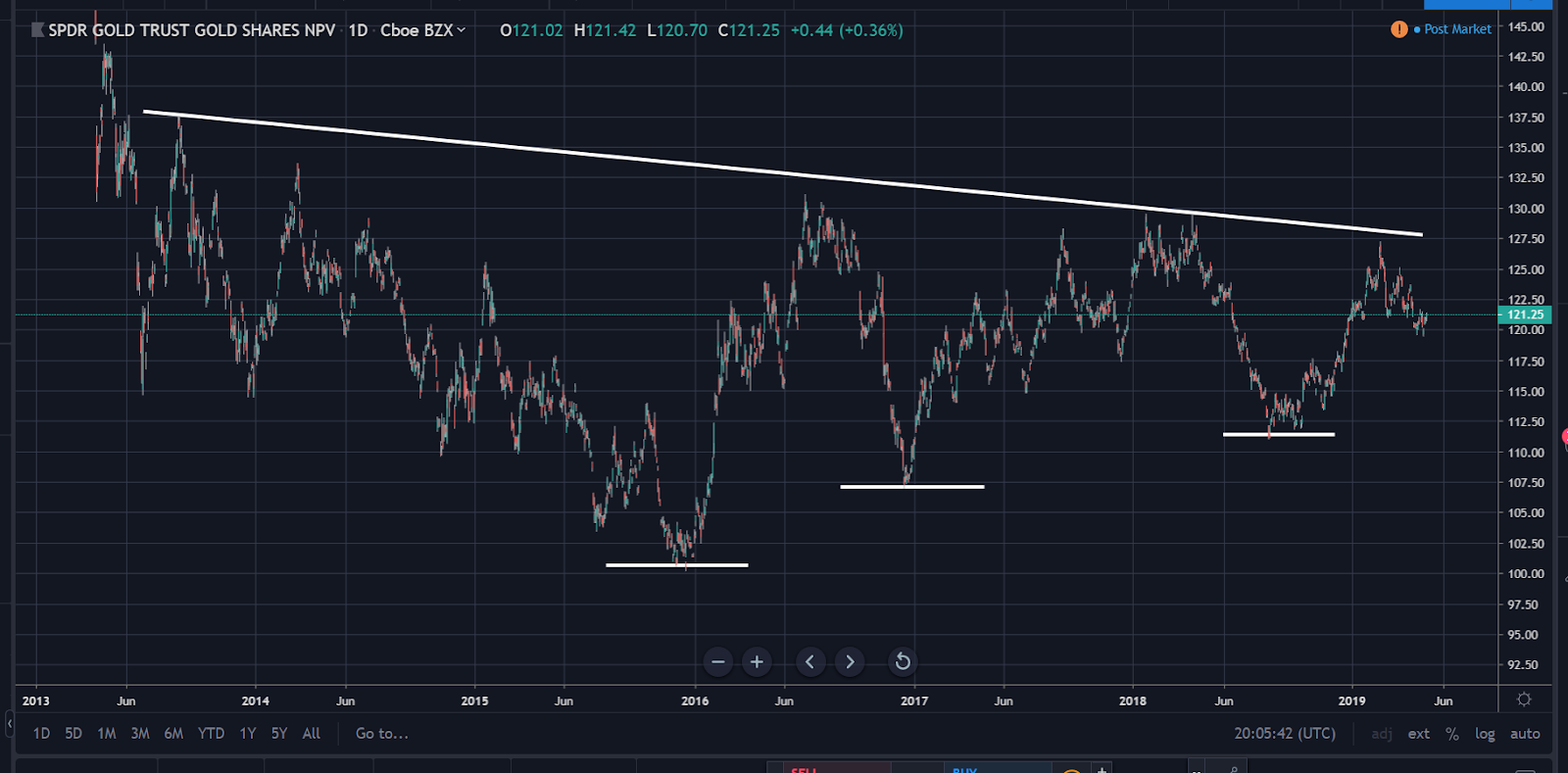Zoom out the chart with minus button
Viewport: 1568px width, 773px height.
click(718, 662)
